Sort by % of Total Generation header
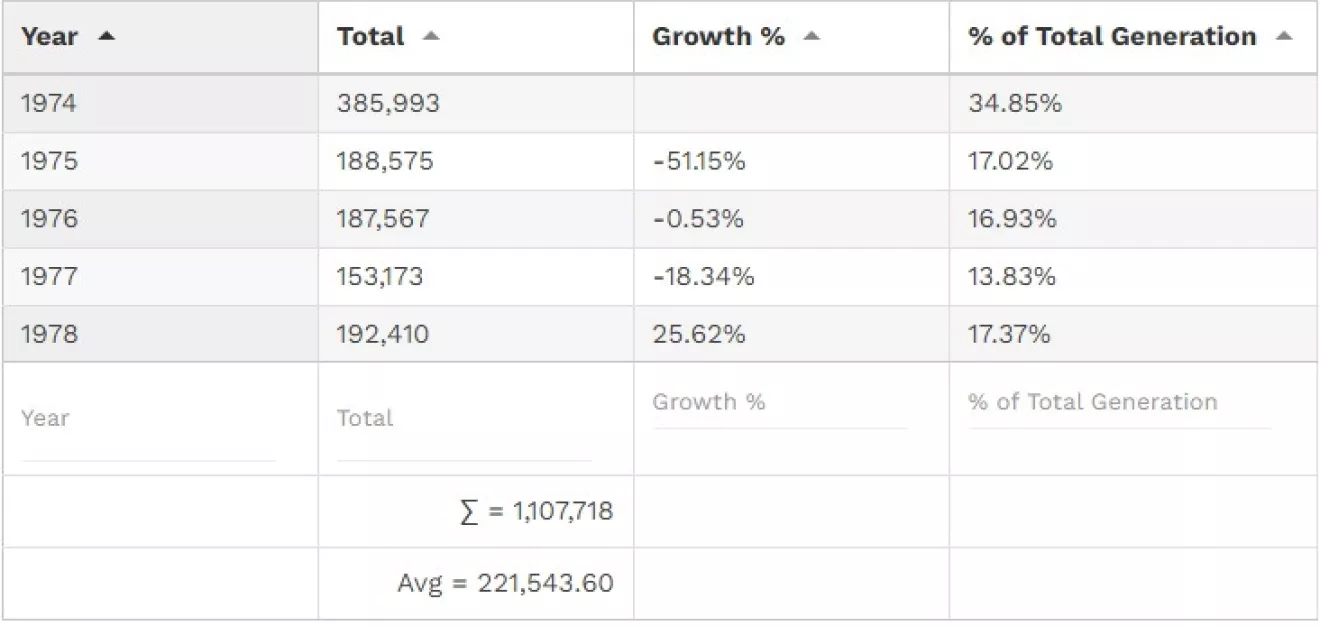Image resolution: width=1320 pixels, height=626 pixels. pos(1111,36)
